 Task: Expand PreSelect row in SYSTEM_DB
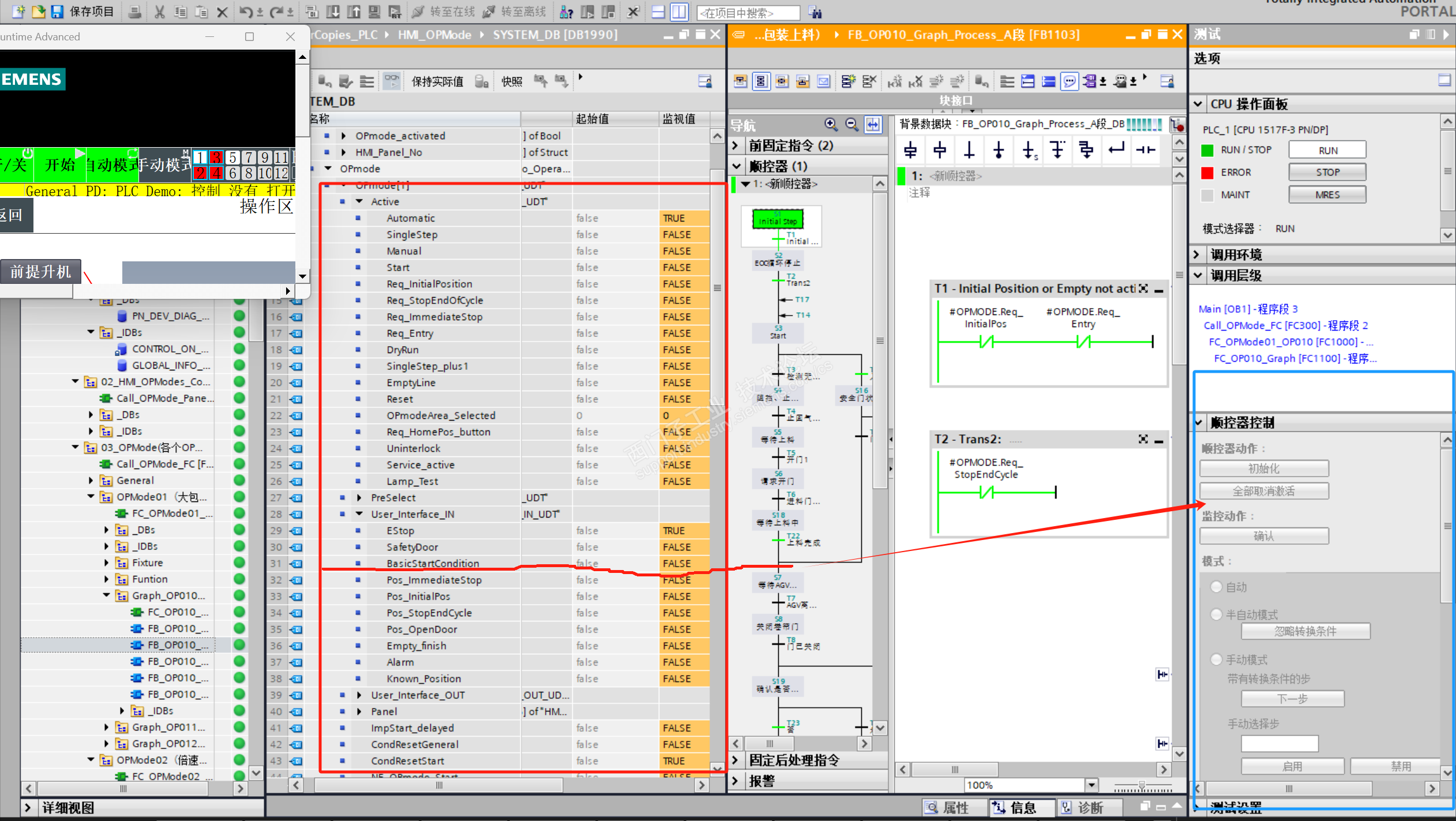(x=359, y=497)
